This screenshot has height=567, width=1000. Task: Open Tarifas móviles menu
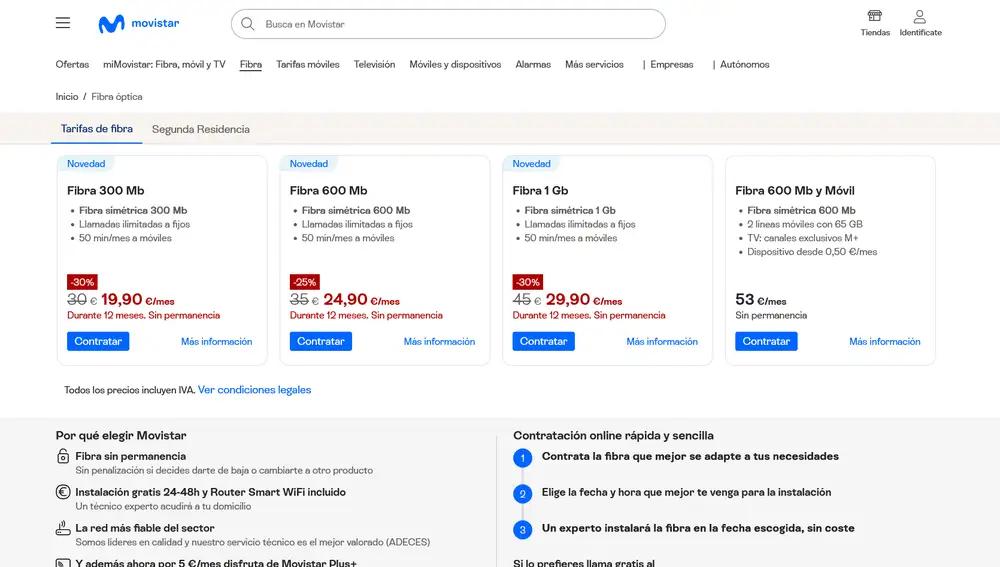pyautogui.click(x=307, y=64)
